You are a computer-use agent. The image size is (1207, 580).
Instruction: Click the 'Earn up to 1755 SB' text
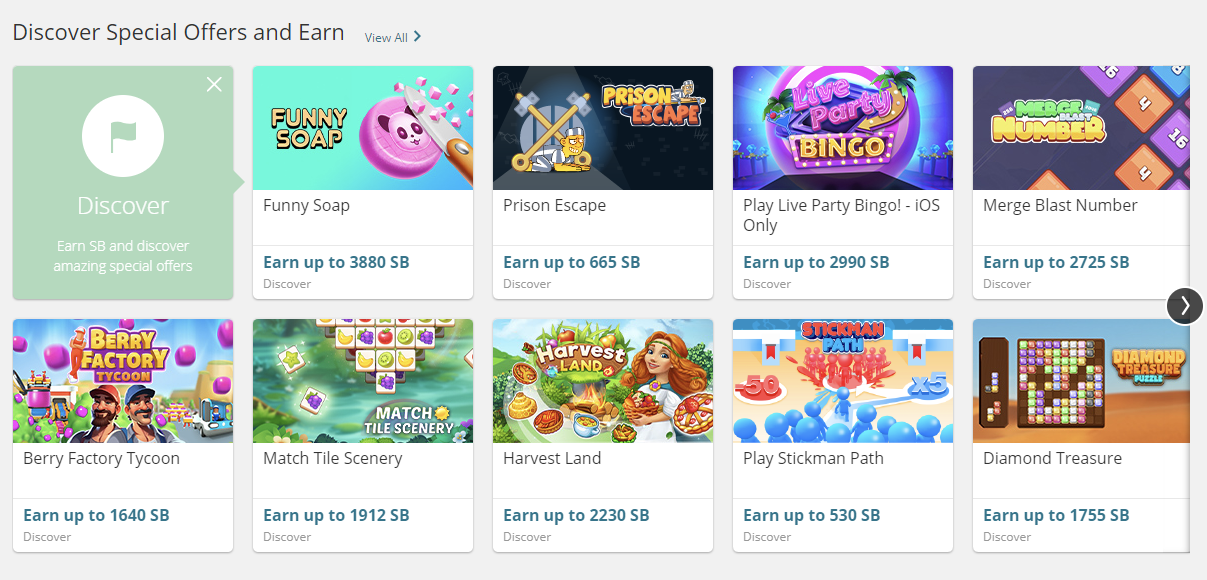click(1056, 515)
